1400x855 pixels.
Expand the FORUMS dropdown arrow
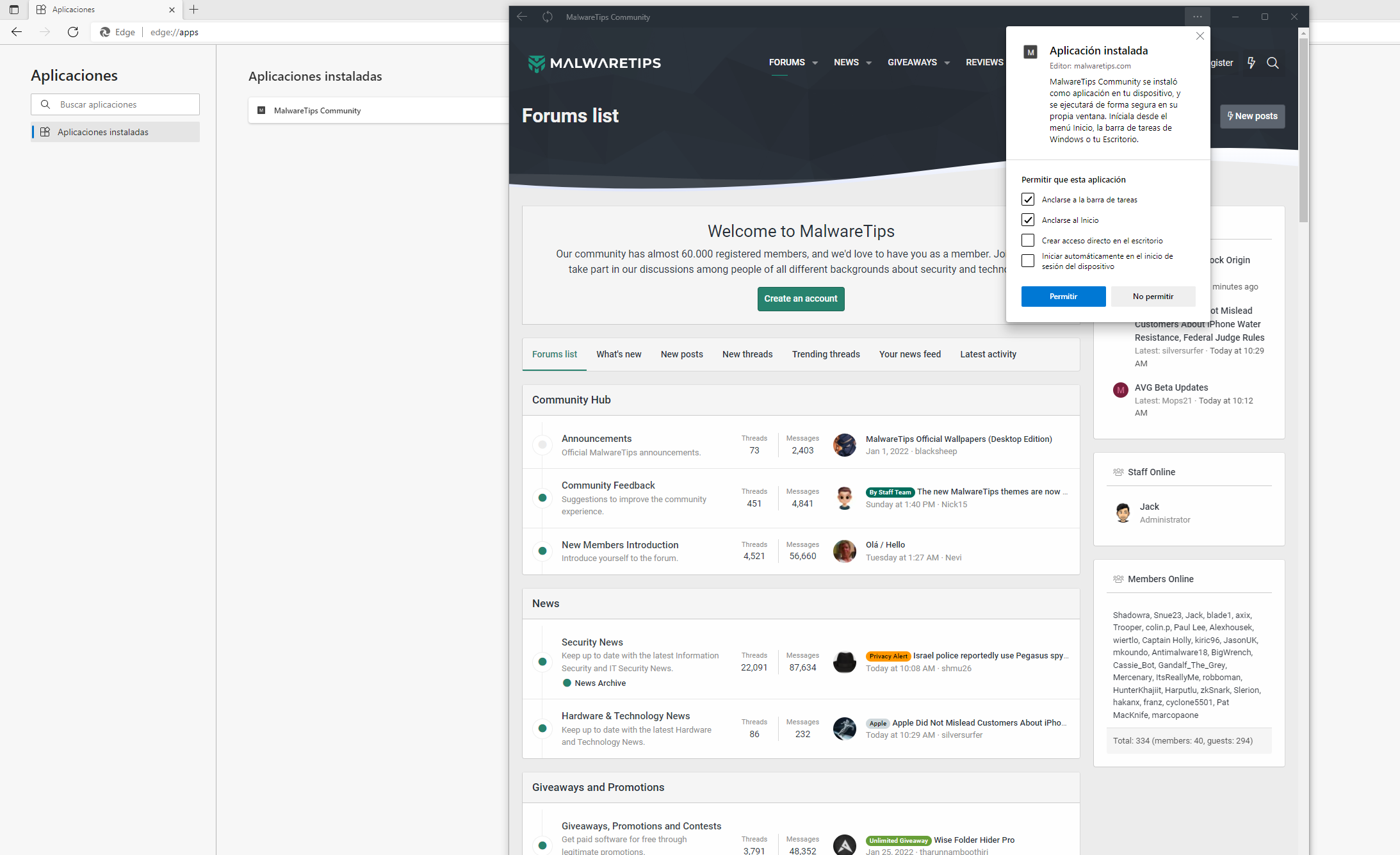click(x=815, y=63)
